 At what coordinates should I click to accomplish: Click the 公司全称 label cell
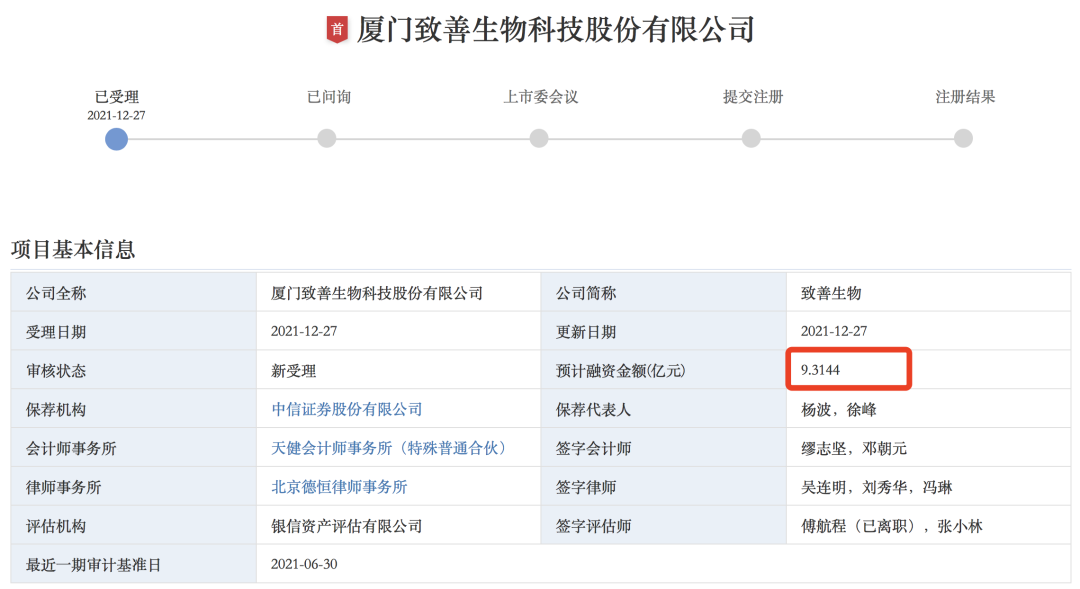[134, 293]
